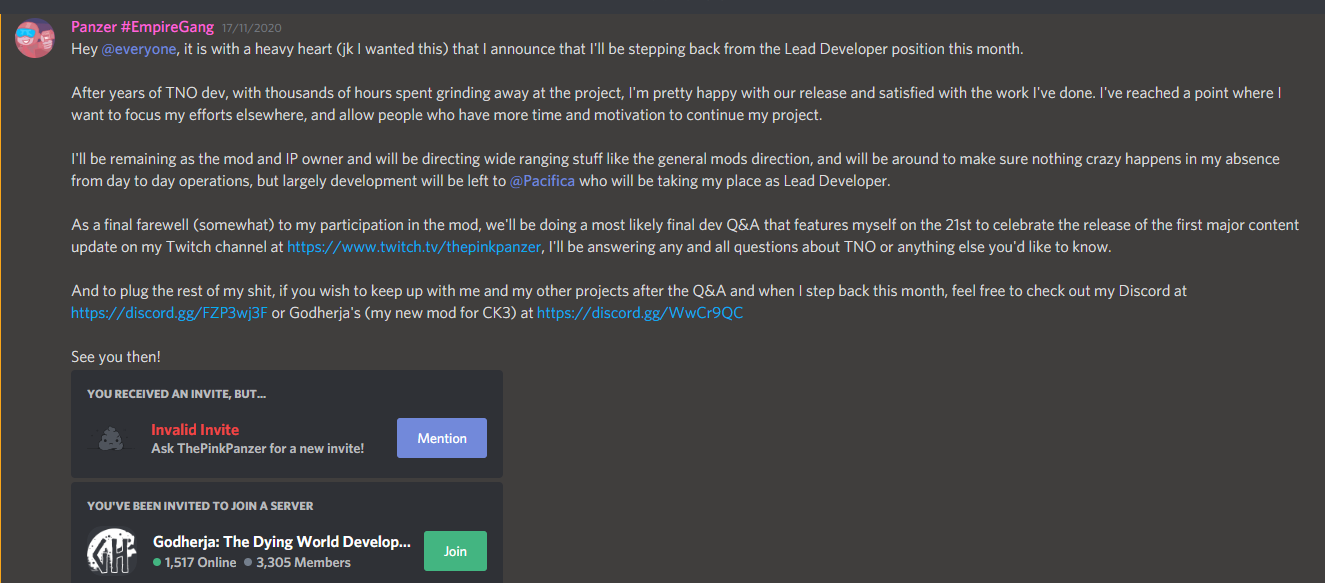This screenshot has height=583, width=1325.
Task: Click the @everyone mention
Action: (138, 49)
